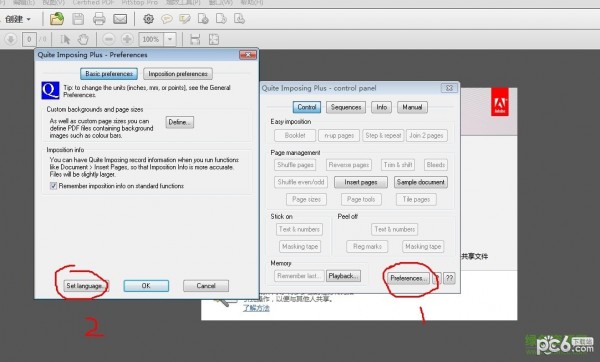Click Stick on Masking tape button
This screenshot has height=362, width=600.
[300, 246]
